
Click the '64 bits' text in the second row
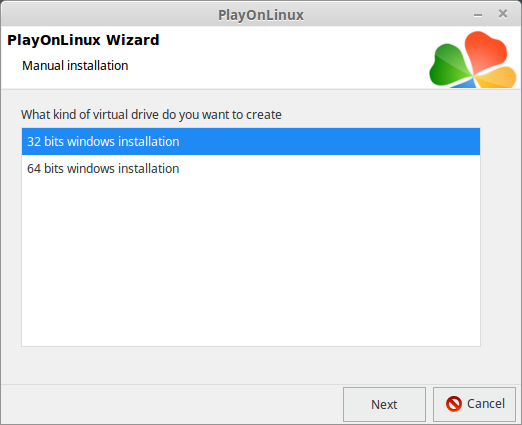(45, 169)
